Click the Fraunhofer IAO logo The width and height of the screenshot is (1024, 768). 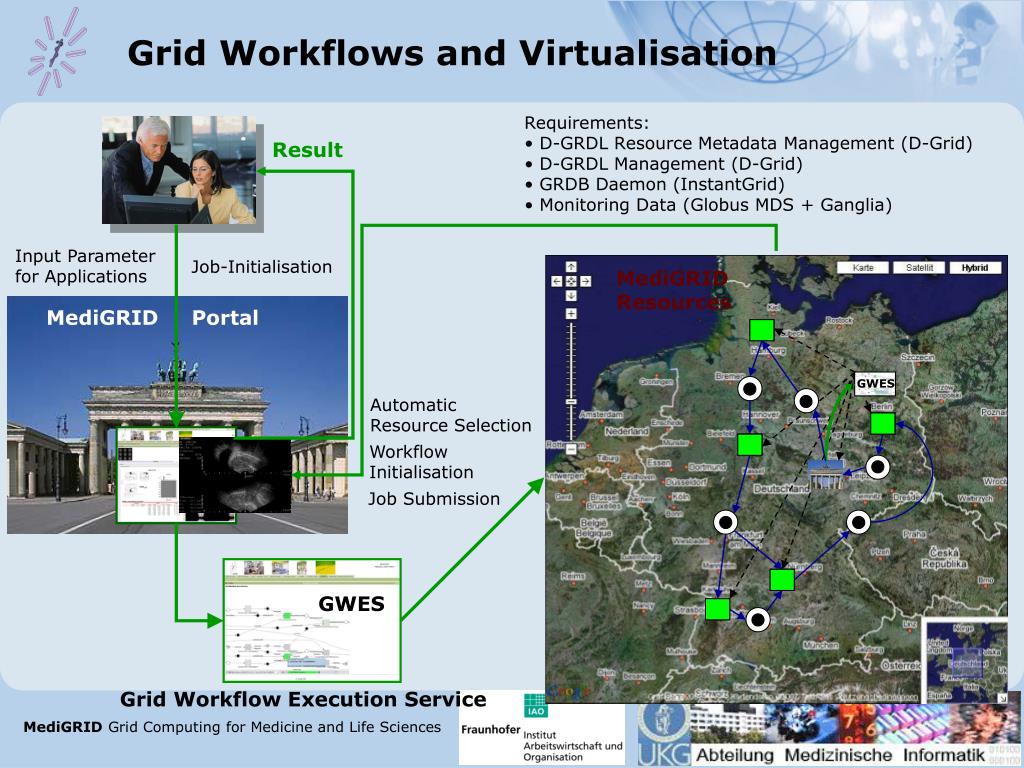541,730
